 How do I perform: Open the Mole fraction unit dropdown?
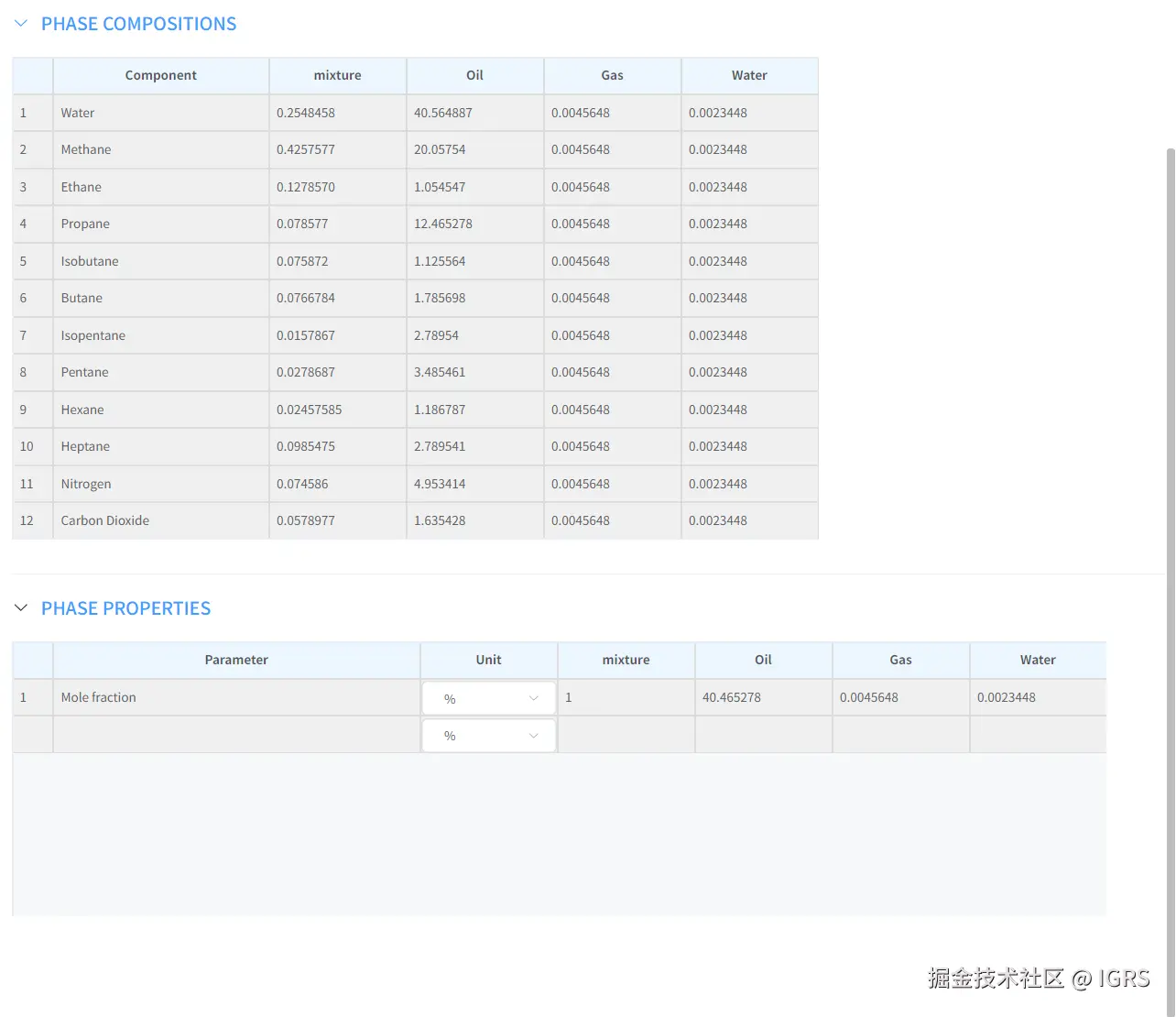click(489, 698)
